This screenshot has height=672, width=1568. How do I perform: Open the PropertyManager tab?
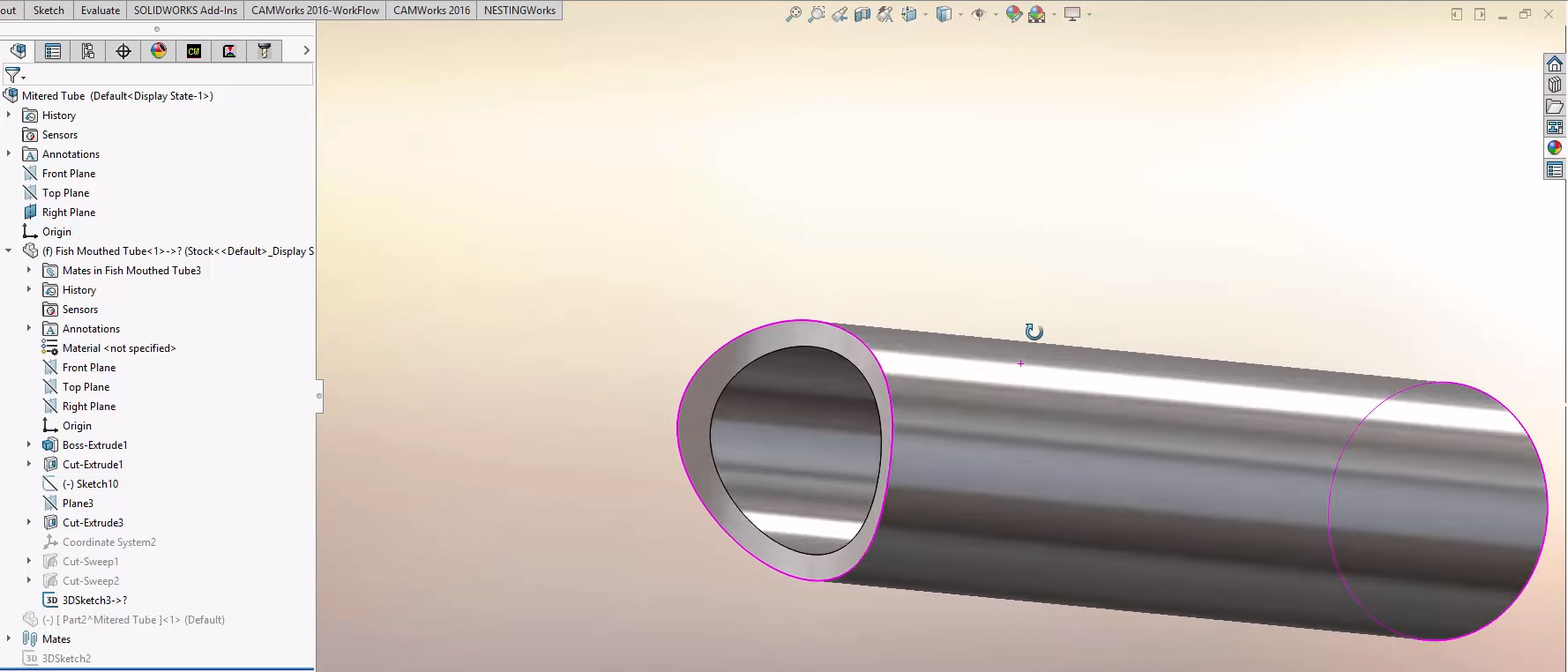[x=53, y=51]
